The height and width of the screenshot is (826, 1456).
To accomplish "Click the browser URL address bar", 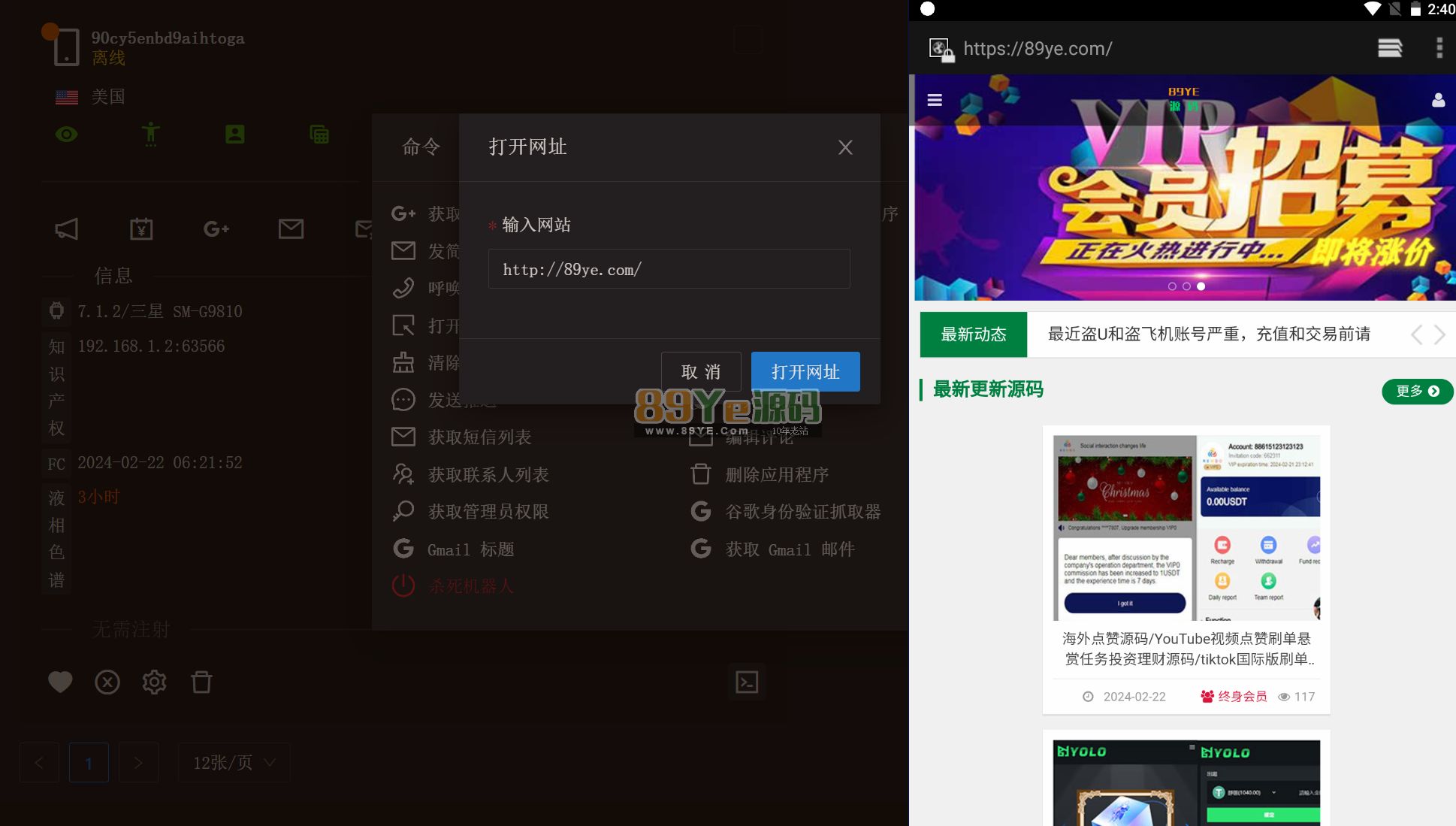I will pyautogui.click(x=1038, y=49).
